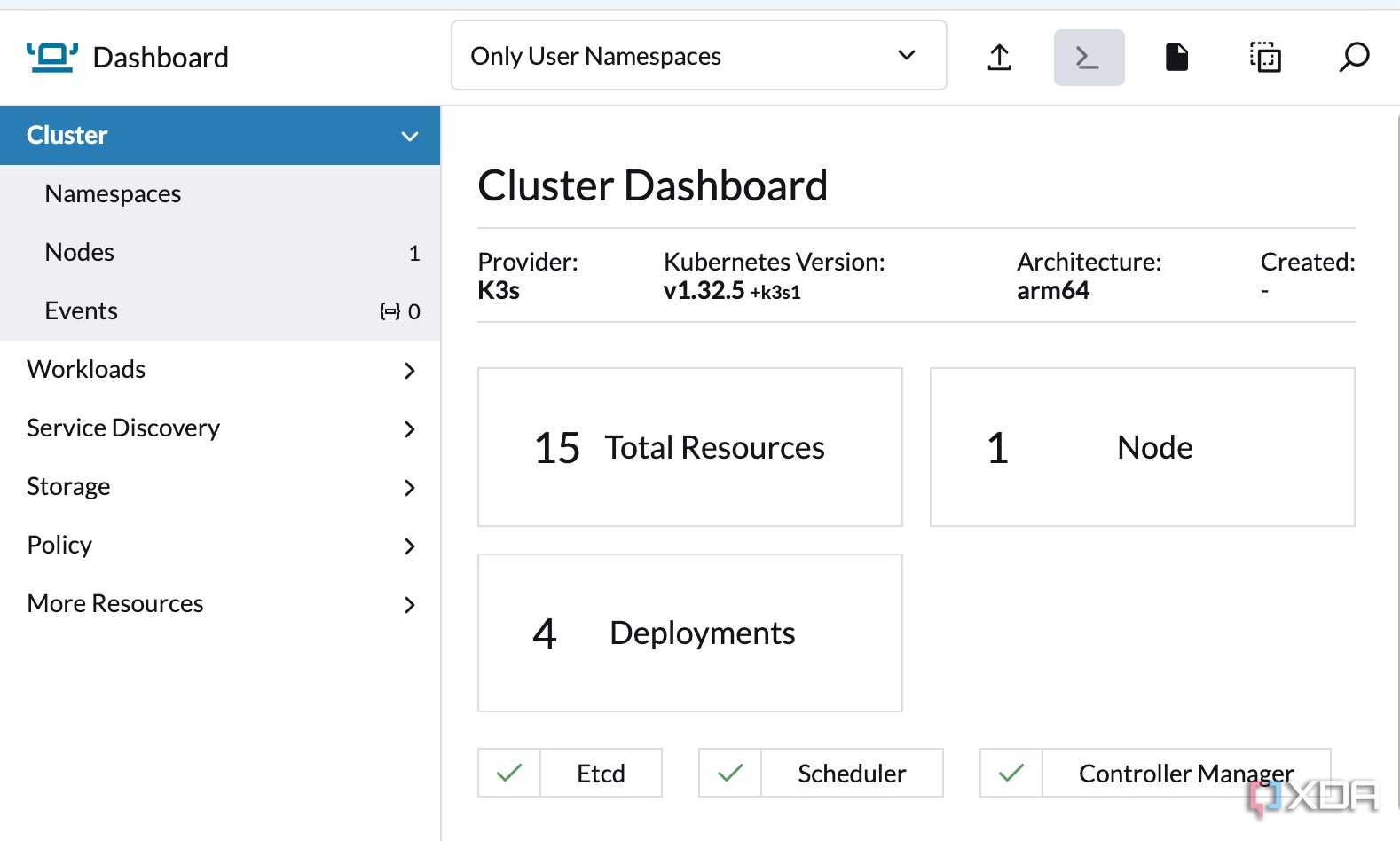Image resolution: width=1400 pixels, height=841 pixels.
Task: Click the Etcd status label
Action: (601, 774)
